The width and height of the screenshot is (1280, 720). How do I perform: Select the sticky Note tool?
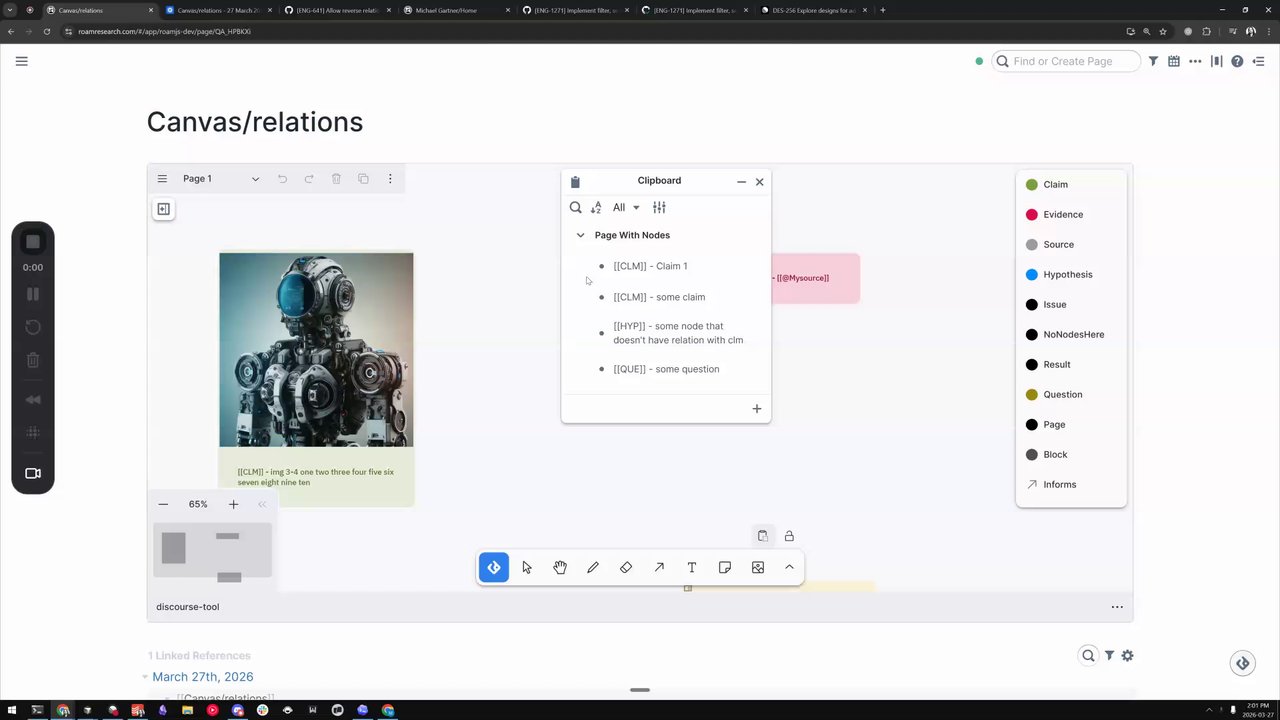pos(725,568)
